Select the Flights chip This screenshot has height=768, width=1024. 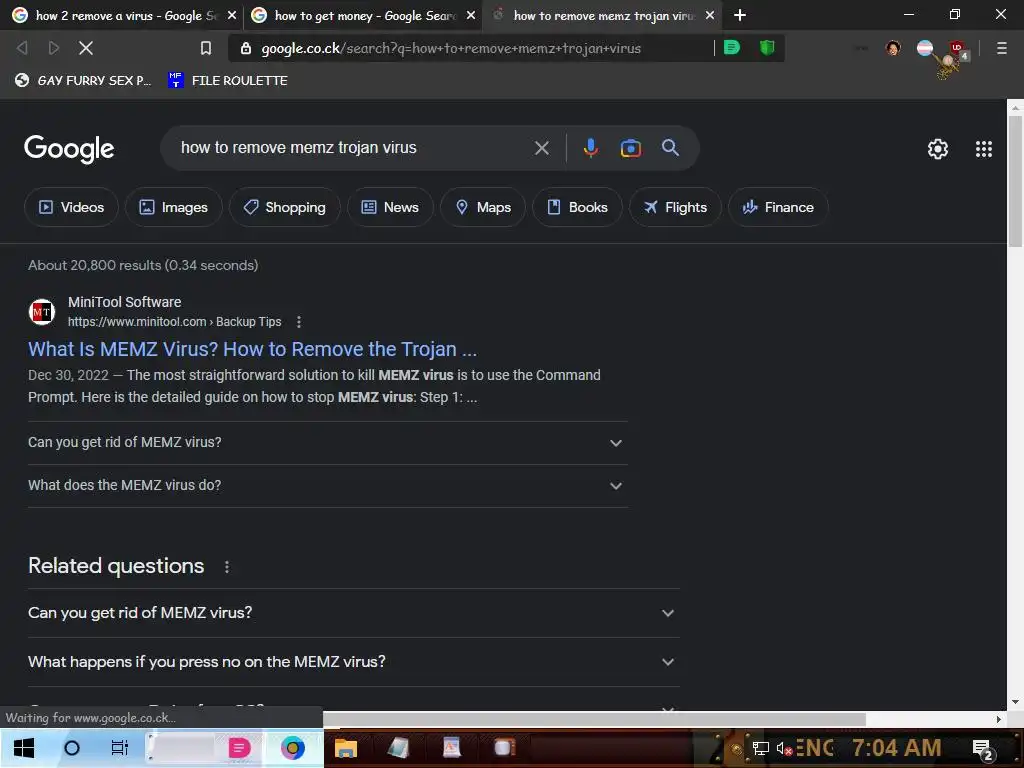(675, 207)
